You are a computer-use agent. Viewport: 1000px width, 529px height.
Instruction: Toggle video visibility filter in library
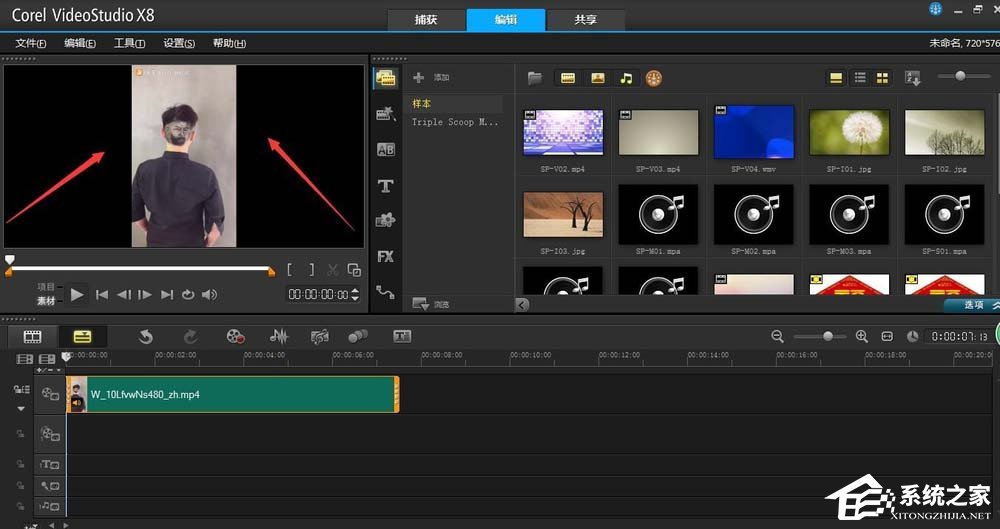[568, 78]
